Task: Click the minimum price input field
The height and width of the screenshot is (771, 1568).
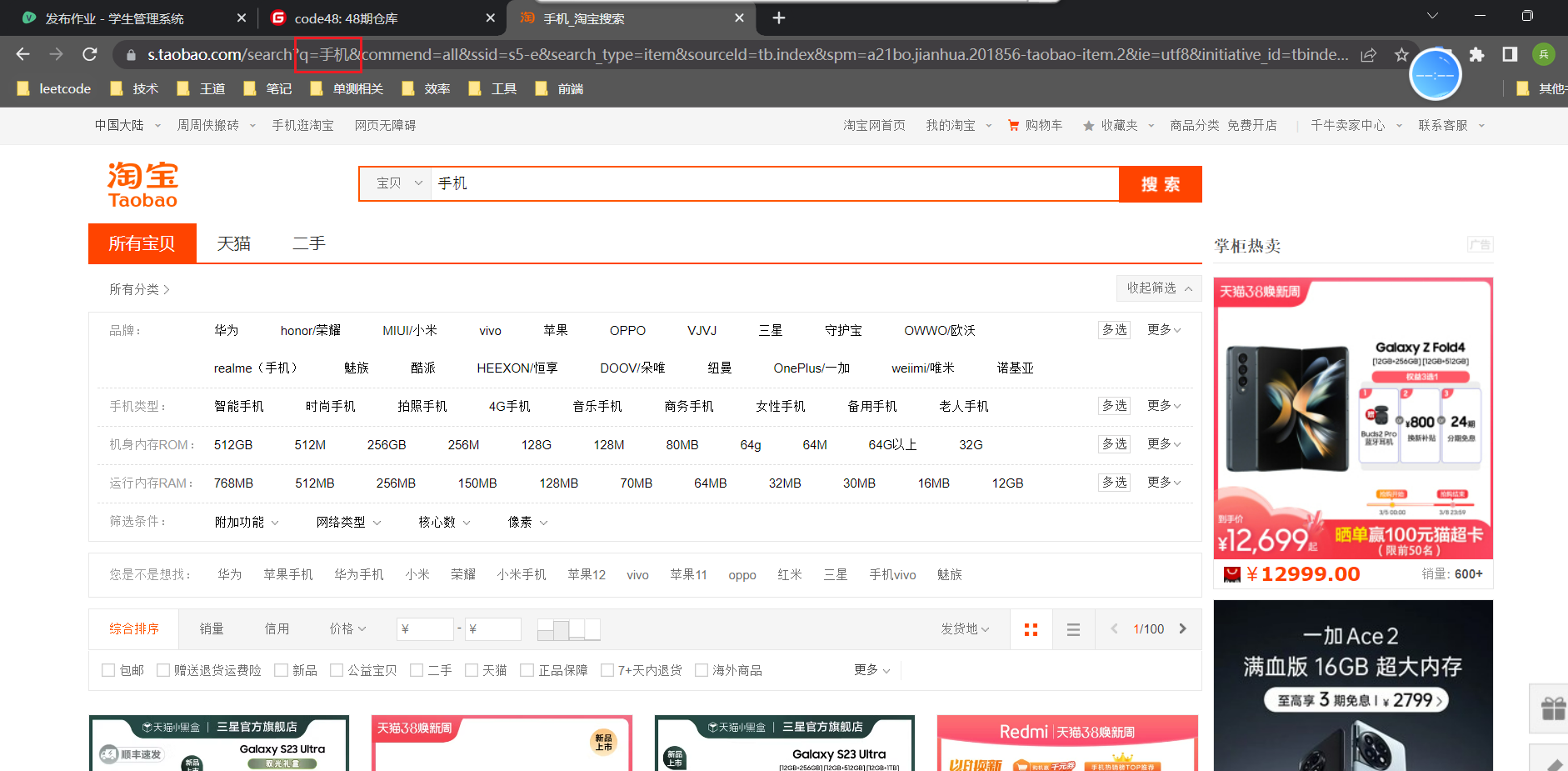Action: coord(425,628)
